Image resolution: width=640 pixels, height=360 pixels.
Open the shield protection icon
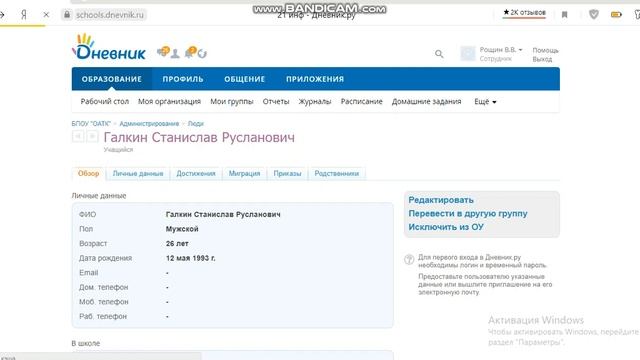coord(594,15)
